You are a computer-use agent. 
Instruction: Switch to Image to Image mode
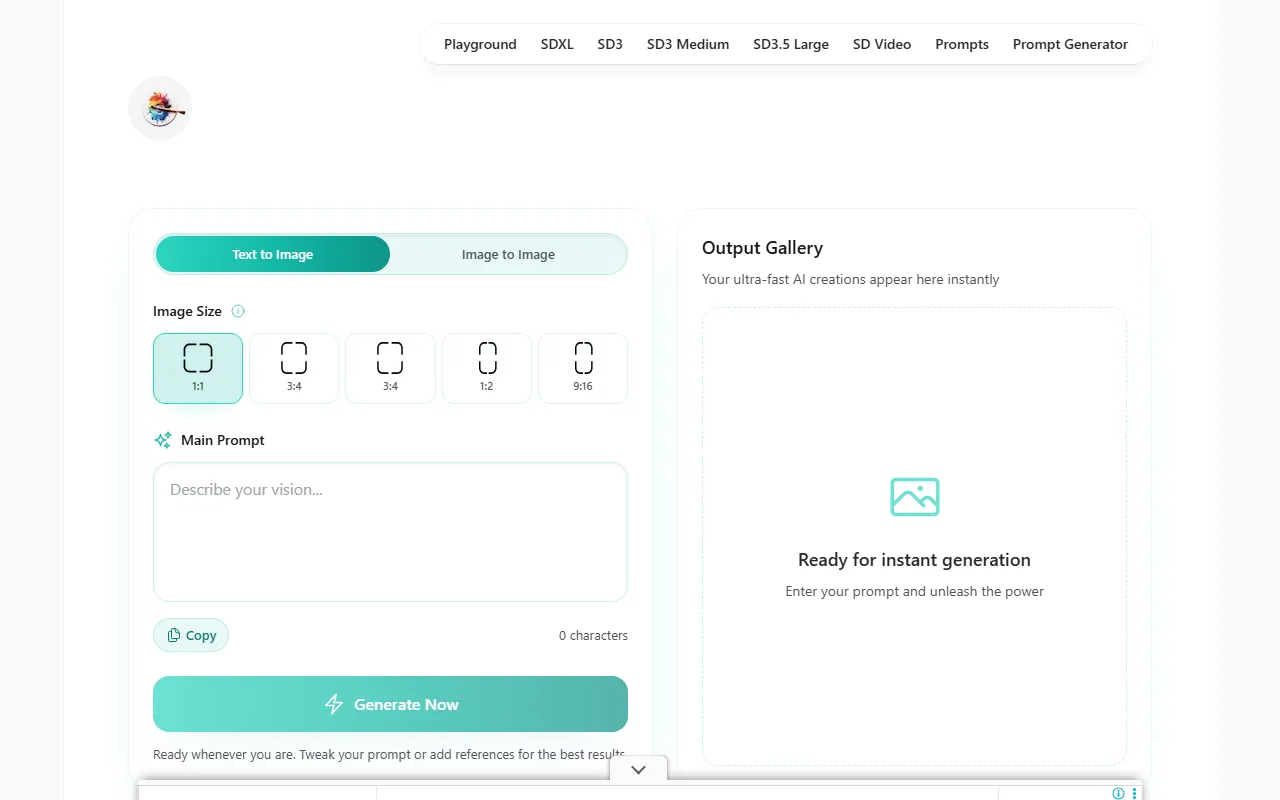(x=508, y=254)
